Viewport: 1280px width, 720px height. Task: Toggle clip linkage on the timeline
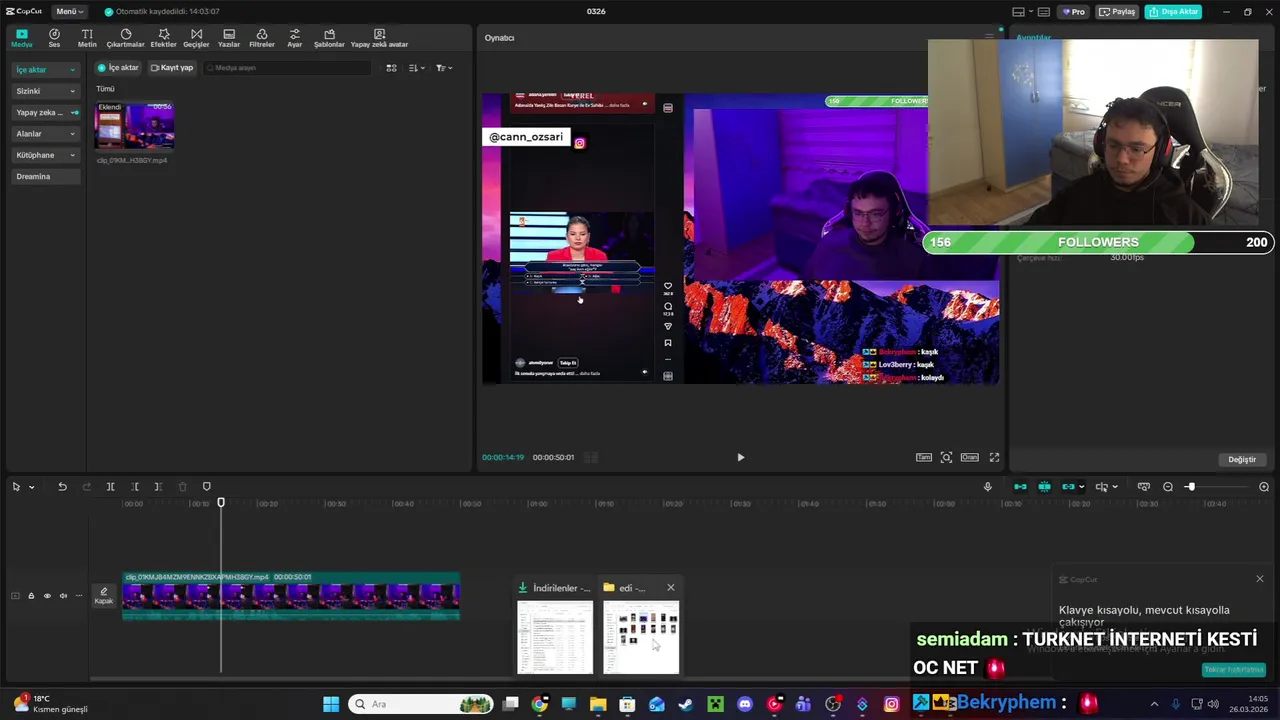pos(1068,487)
